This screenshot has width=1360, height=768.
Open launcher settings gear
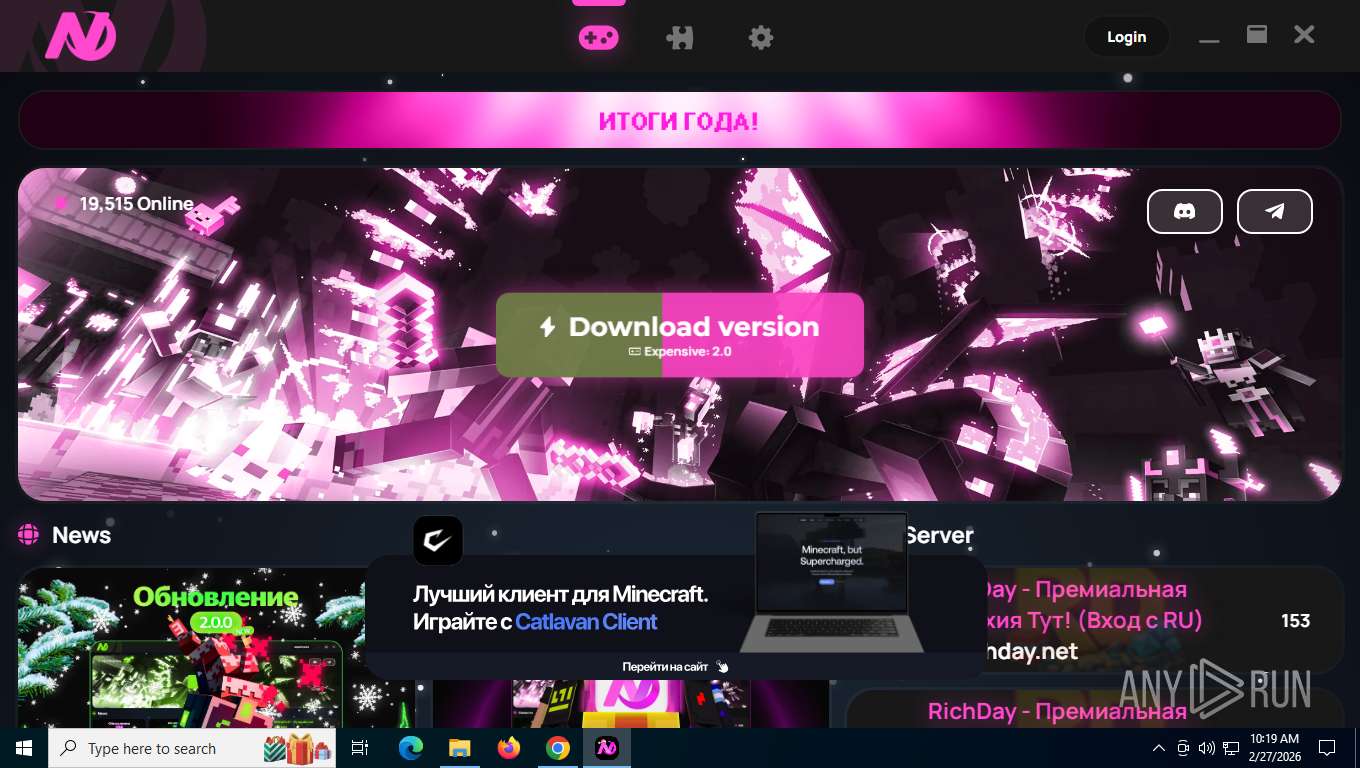click(761, 38)
